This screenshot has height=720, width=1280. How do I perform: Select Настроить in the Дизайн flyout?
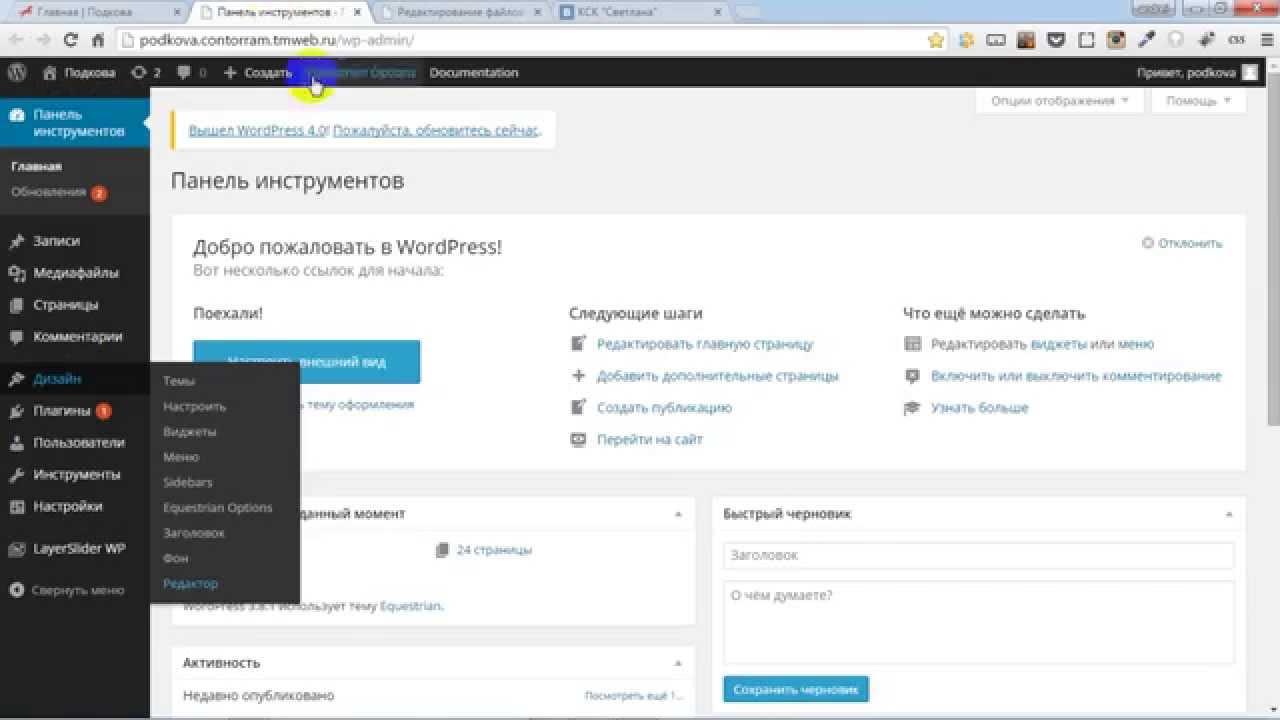tap(194, 407)
